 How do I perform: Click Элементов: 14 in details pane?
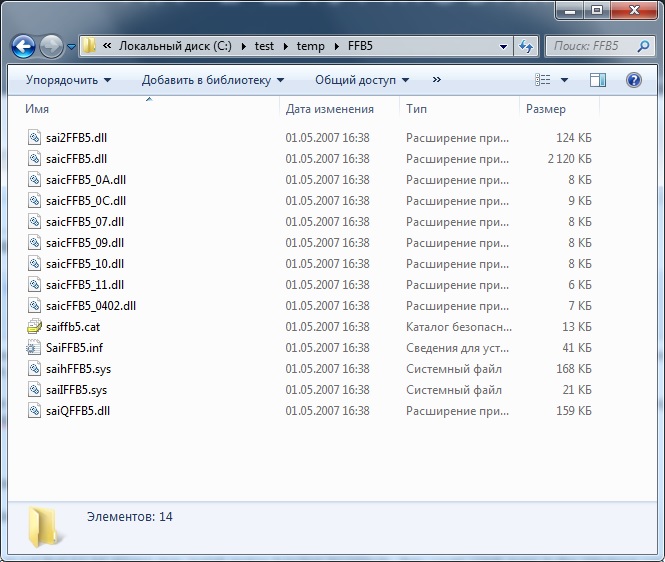click(x=130, y=517)
